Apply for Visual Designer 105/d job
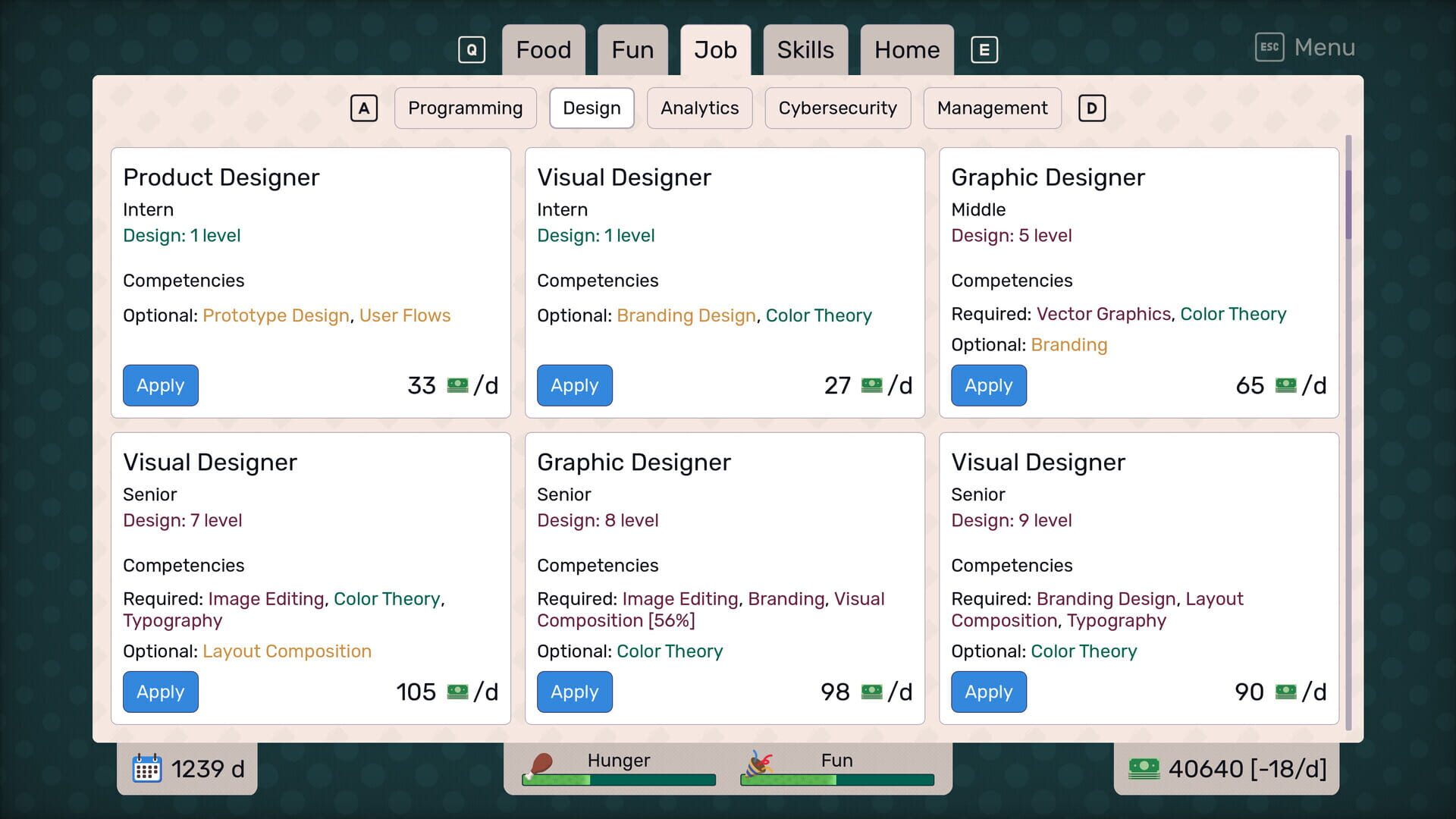Image resolution: width=1456 pixels, height=819 pixels. pos(160,692)
